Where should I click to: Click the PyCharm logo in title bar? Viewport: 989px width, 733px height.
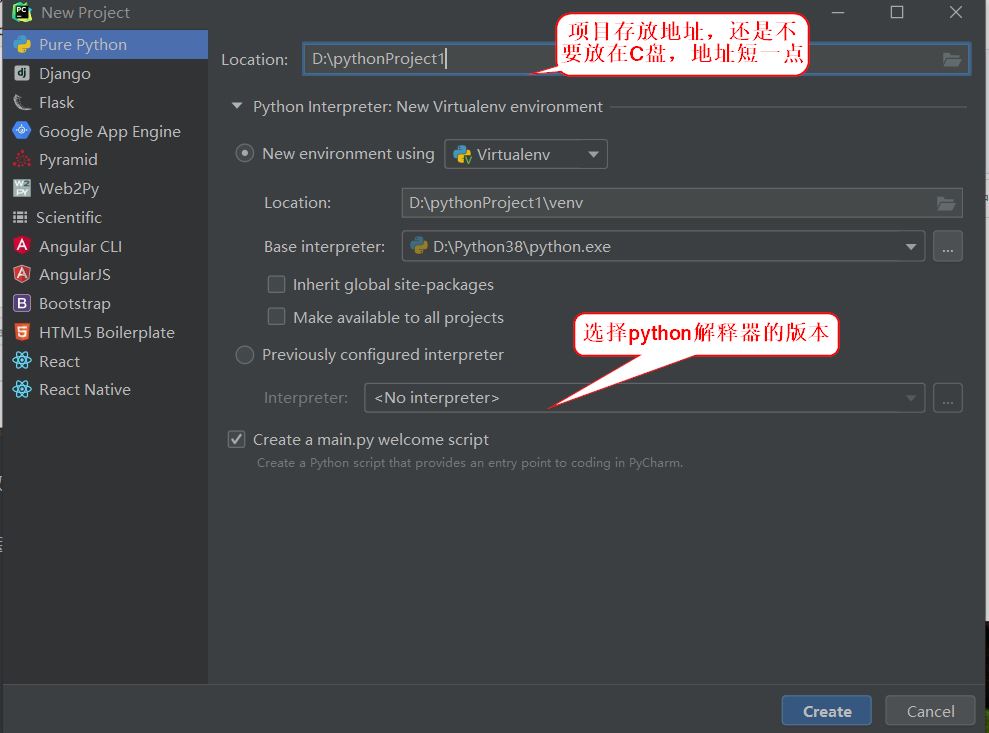[22, 11]
